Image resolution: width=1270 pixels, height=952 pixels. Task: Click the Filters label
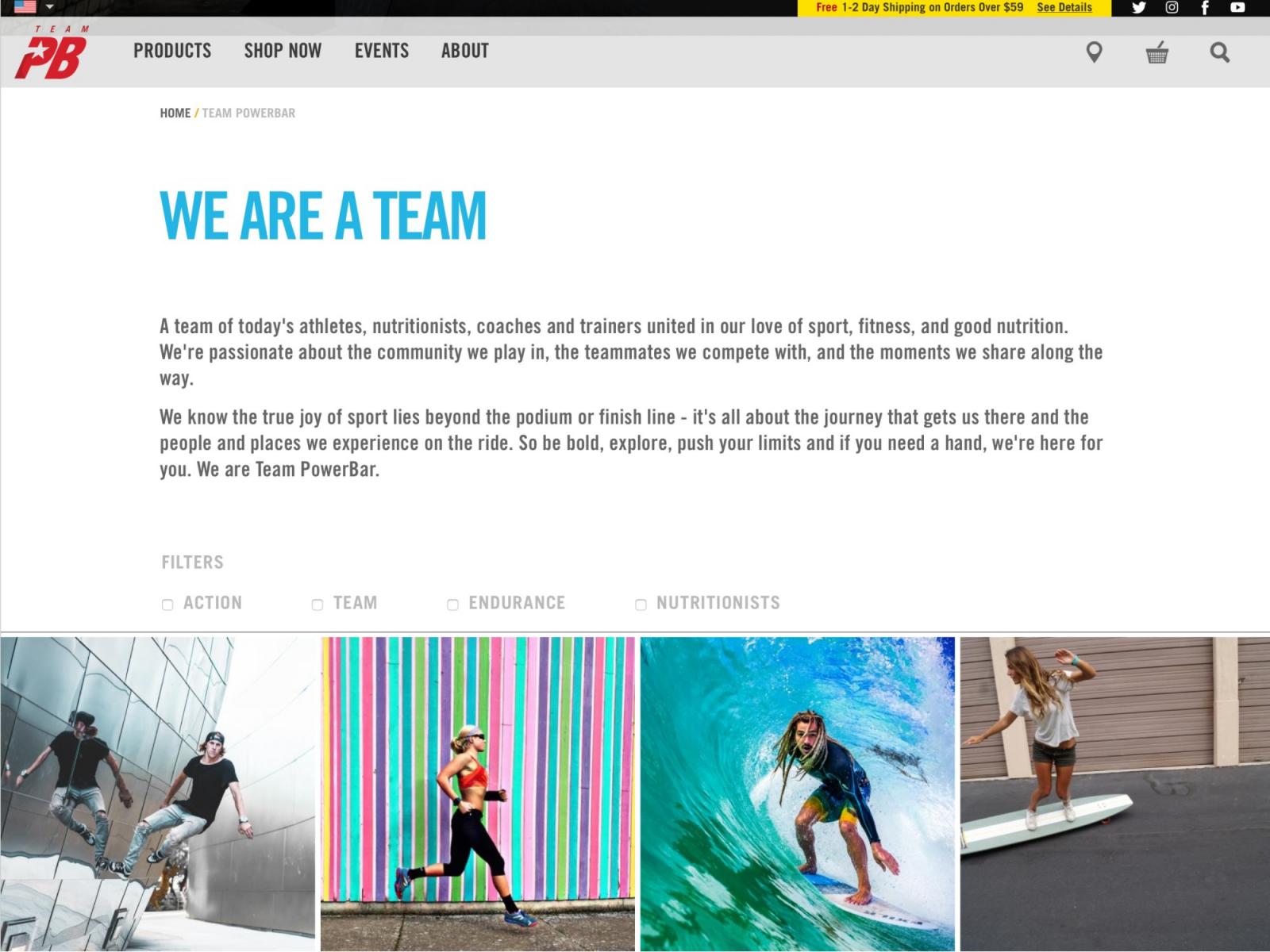click(x=192, y=562)
